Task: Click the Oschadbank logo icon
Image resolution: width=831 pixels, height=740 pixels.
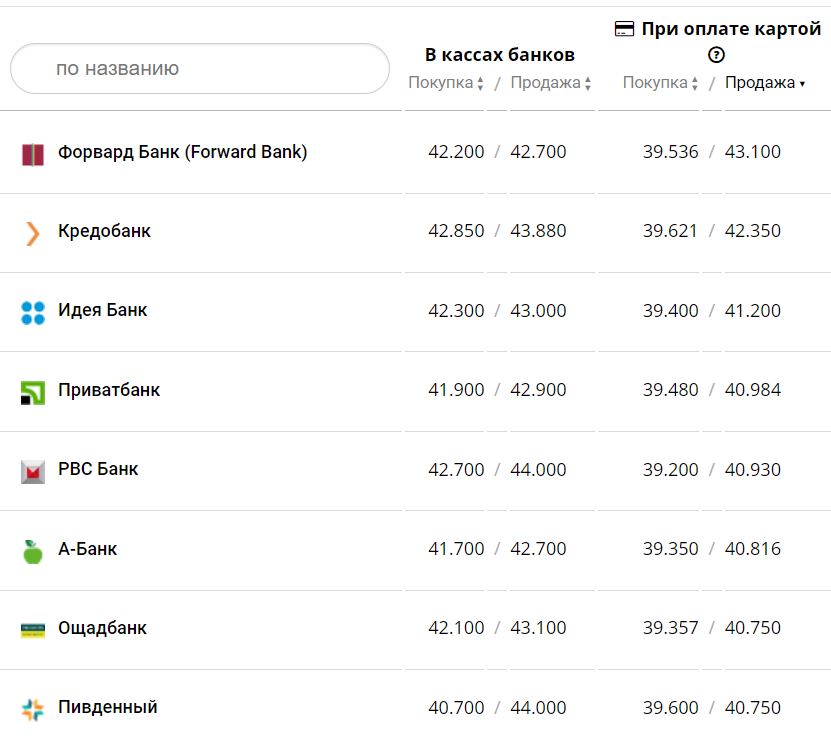Action: click(x=33, y=630)
